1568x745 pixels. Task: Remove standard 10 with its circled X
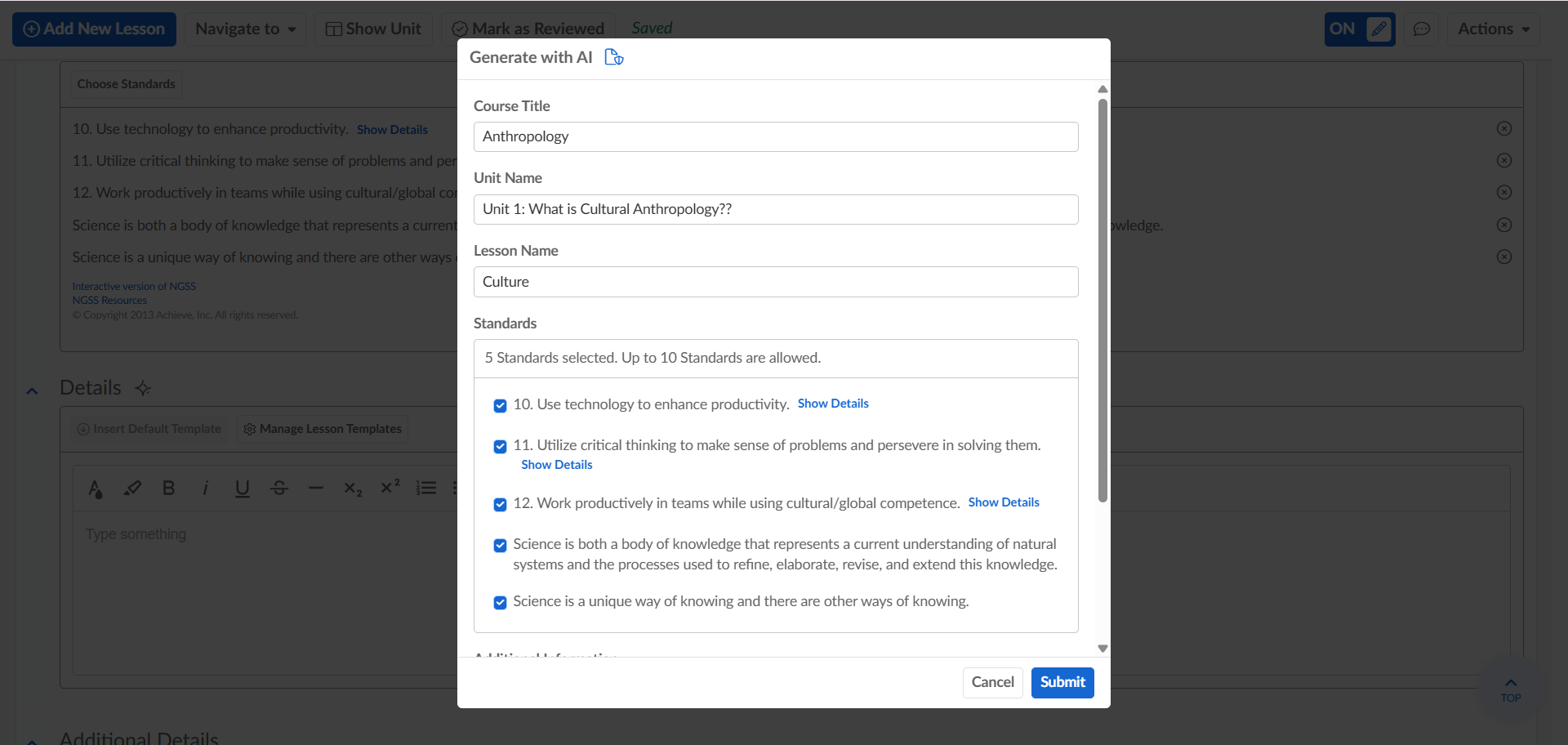(x=1503, y=128)
